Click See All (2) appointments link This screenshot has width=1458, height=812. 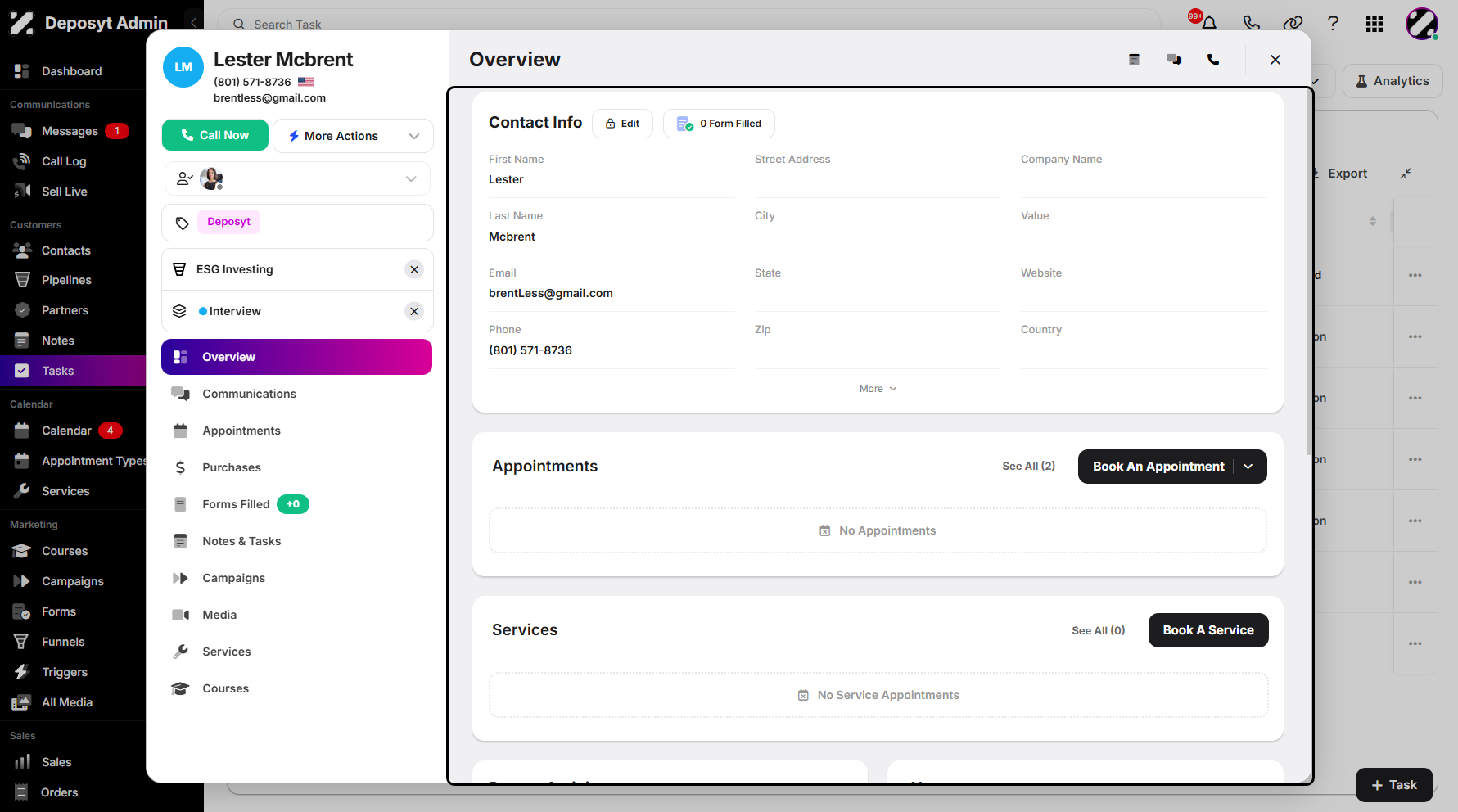click(1028, 466)
